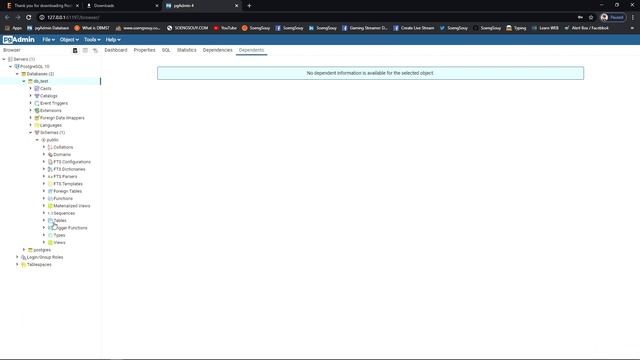The image size is (640, 360).
Task: Open the Gaming Streamer bookmark
Action: [x=364, y=28]
